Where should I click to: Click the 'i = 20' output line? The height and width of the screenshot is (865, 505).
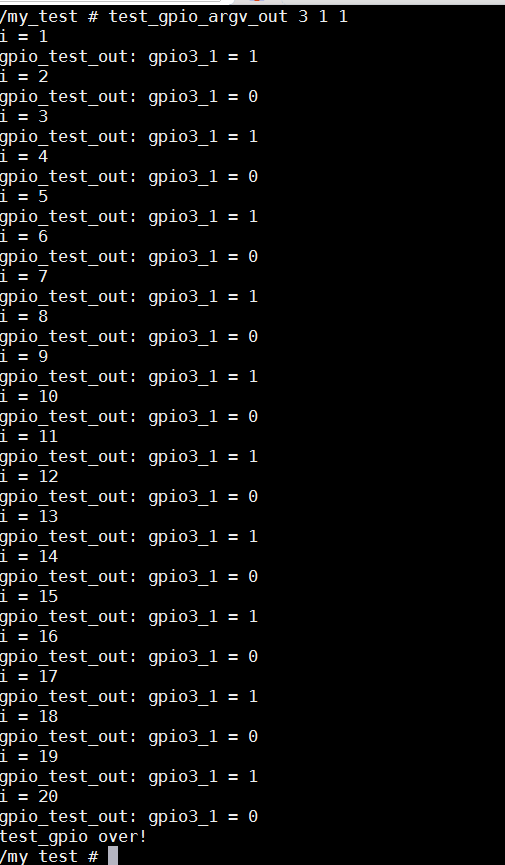(x=29, y=796)
